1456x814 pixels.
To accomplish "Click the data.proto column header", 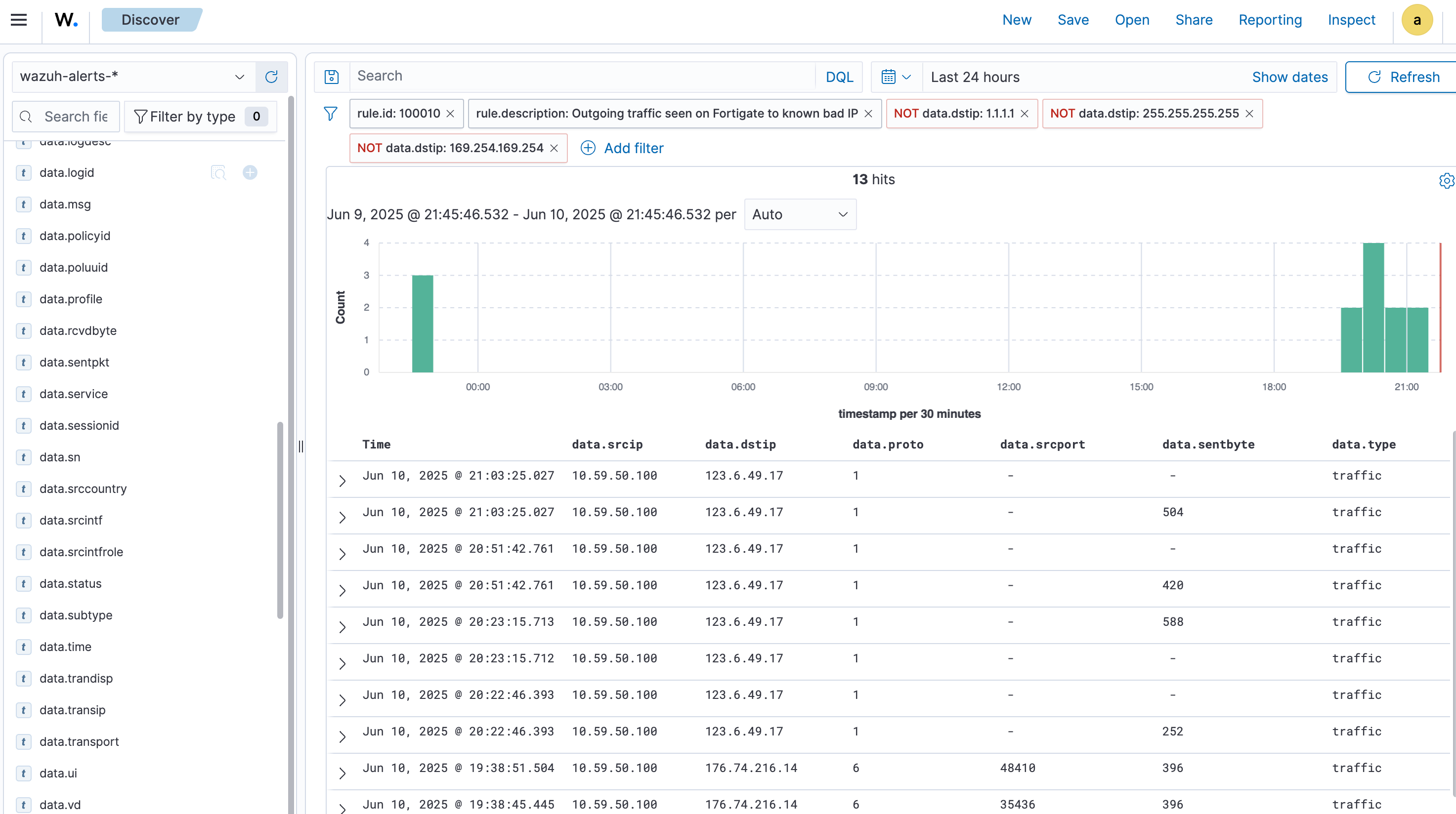I will tap(888, 445).
